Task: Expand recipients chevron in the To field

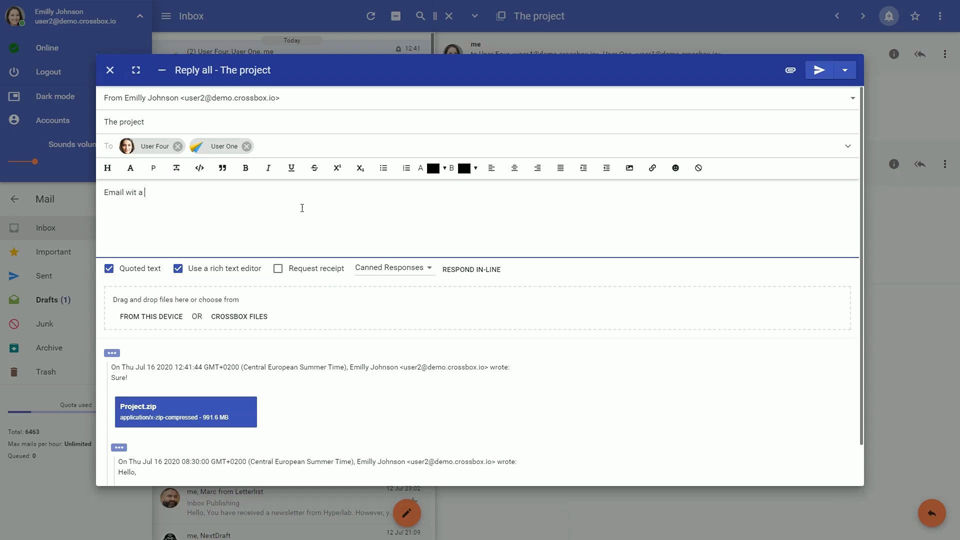Action: [x=847, y=146]
